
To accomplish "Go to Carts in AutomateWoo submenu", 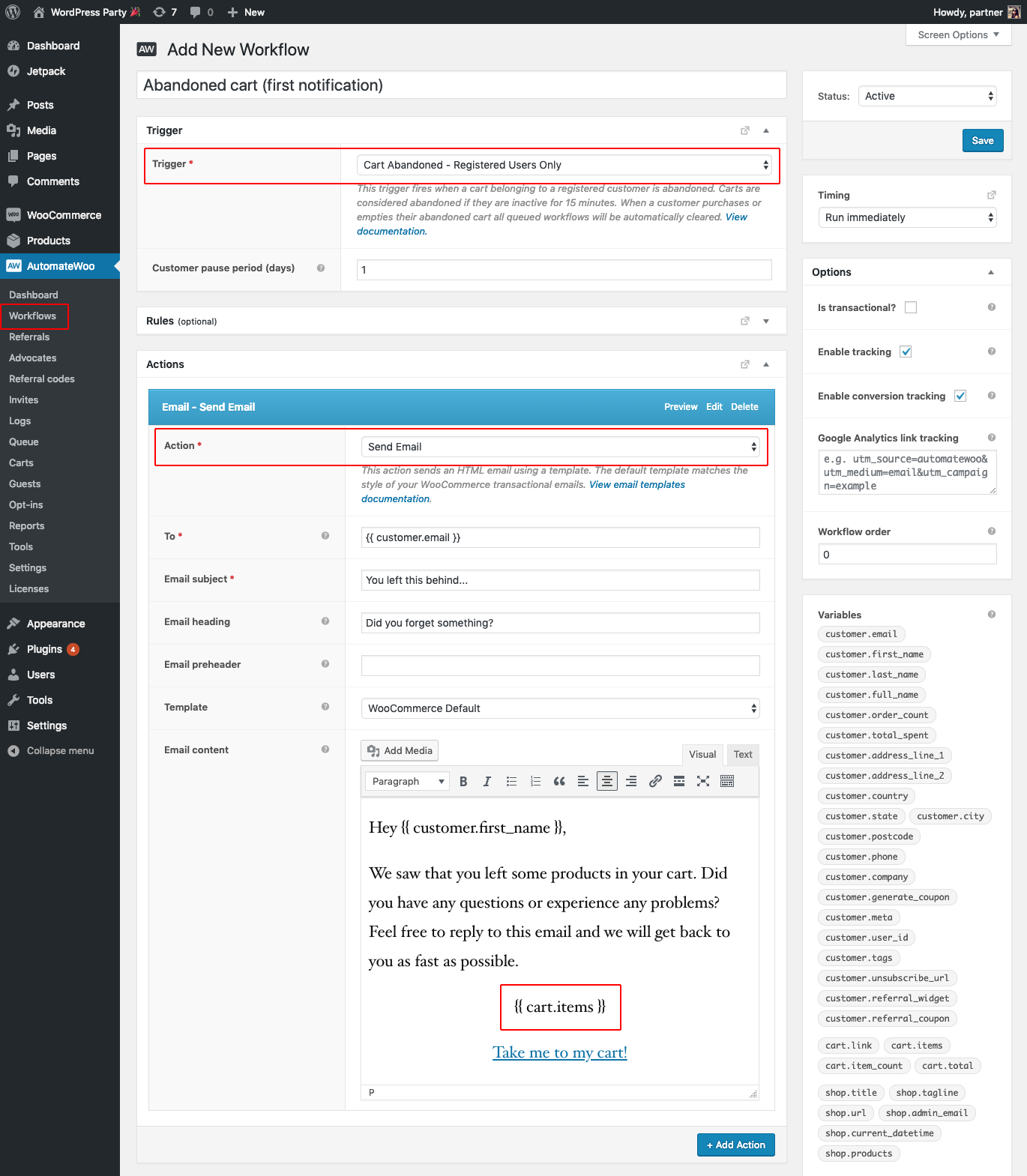I will pyautogui.click(x=22, y=463).
